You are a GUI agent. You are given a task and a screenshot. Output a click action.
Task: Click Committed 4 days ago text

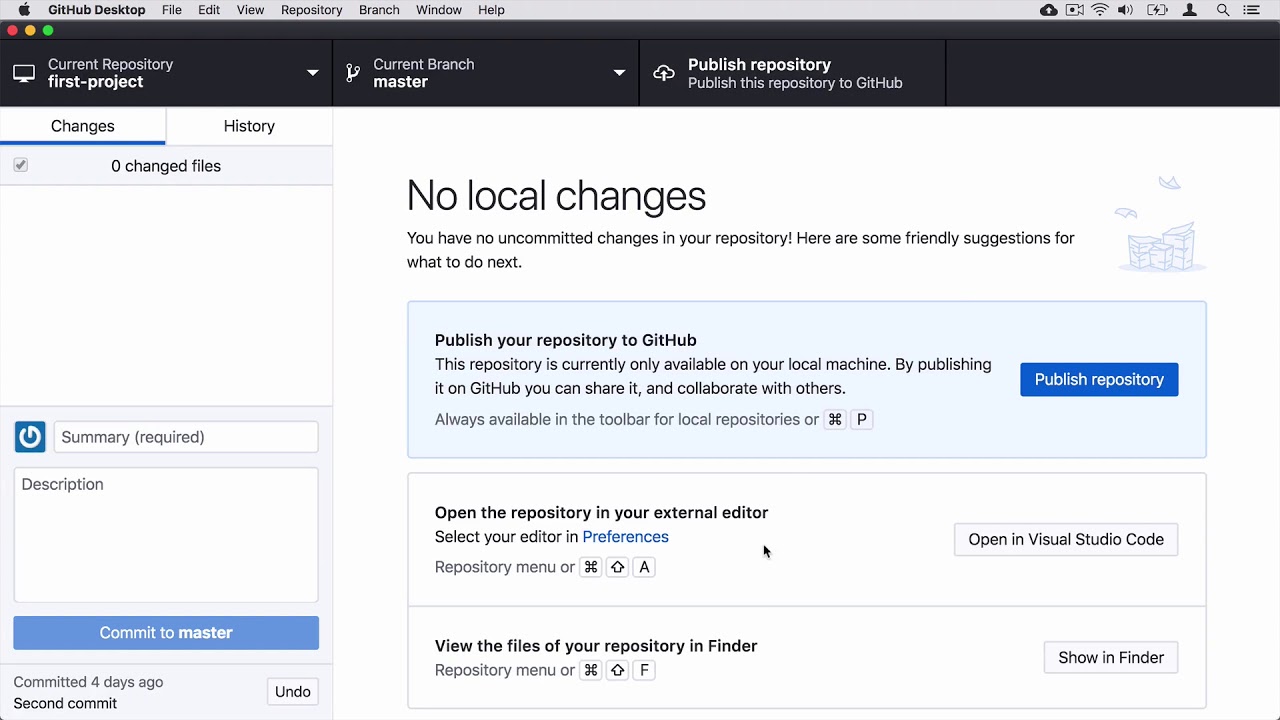pos(88,682)
